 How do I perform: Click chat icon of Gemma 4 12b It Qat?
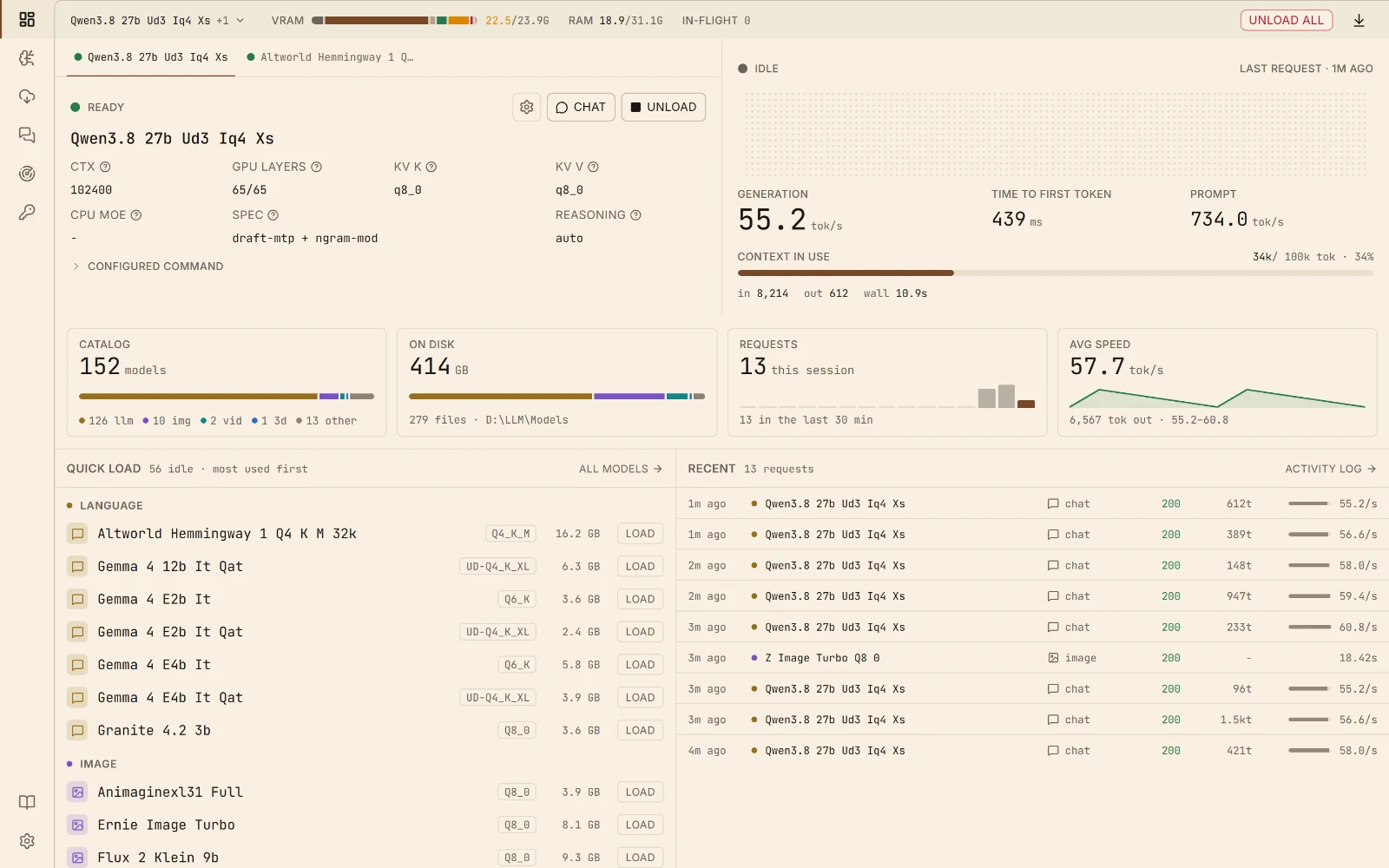[77, 567]
